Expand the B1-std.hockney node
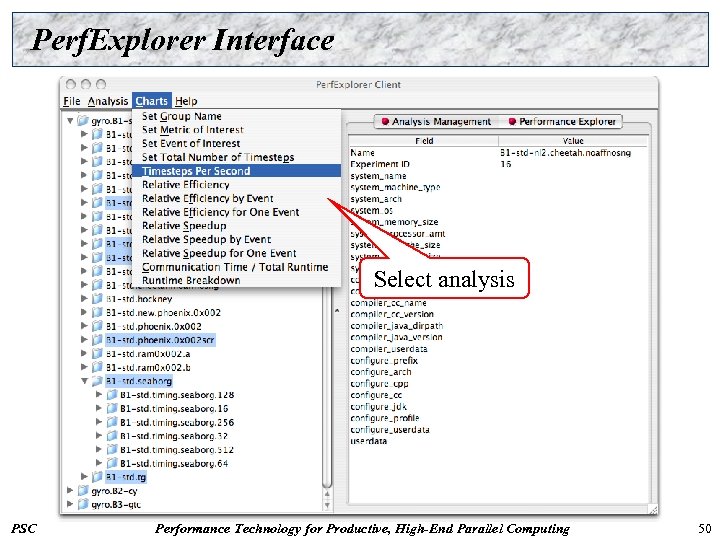The width and height of the screenshot is (720, 540). pyautogui.click(x=84, y=298)
